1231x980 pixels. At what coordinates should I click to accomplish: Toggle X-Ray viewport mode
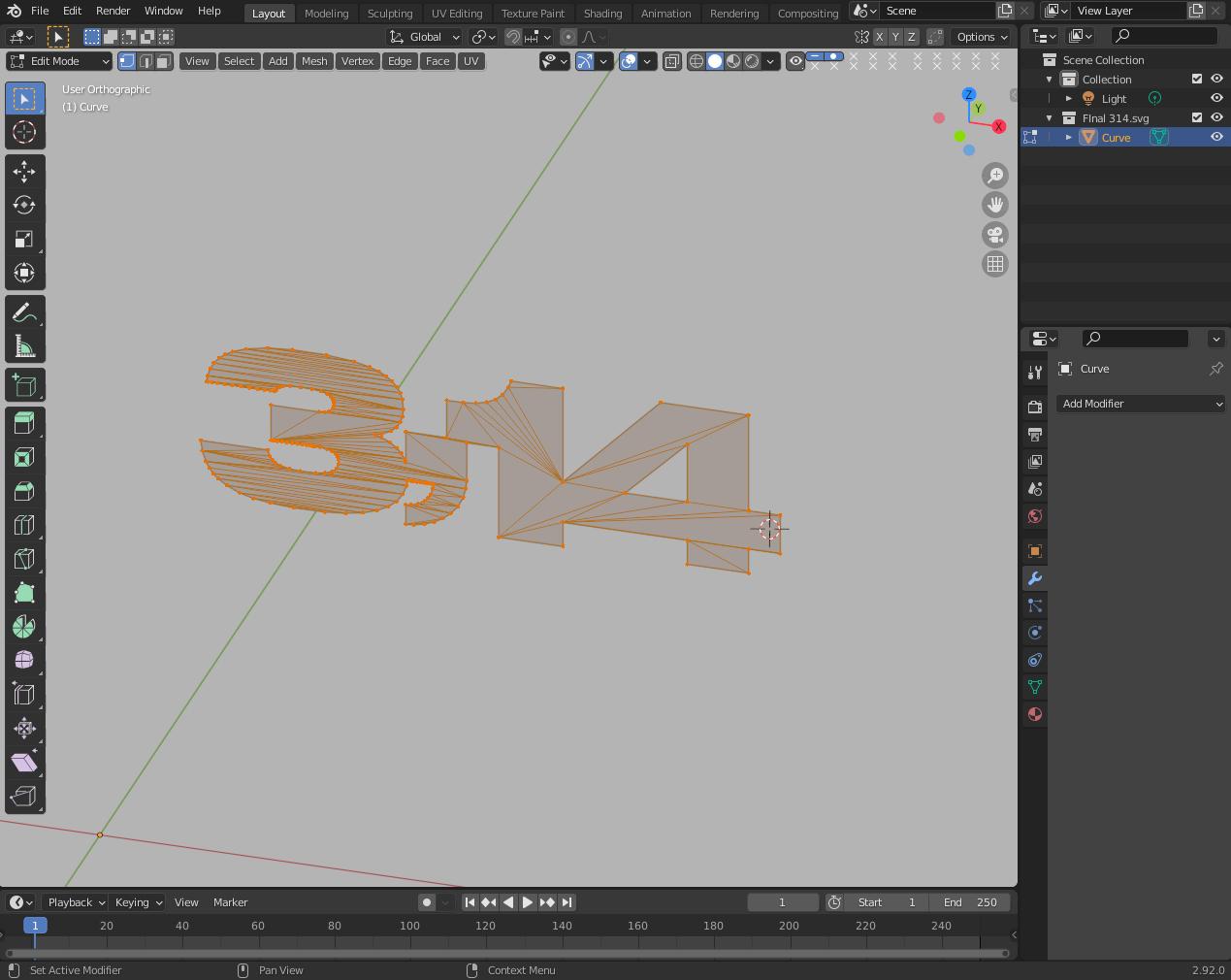point(672,60)
